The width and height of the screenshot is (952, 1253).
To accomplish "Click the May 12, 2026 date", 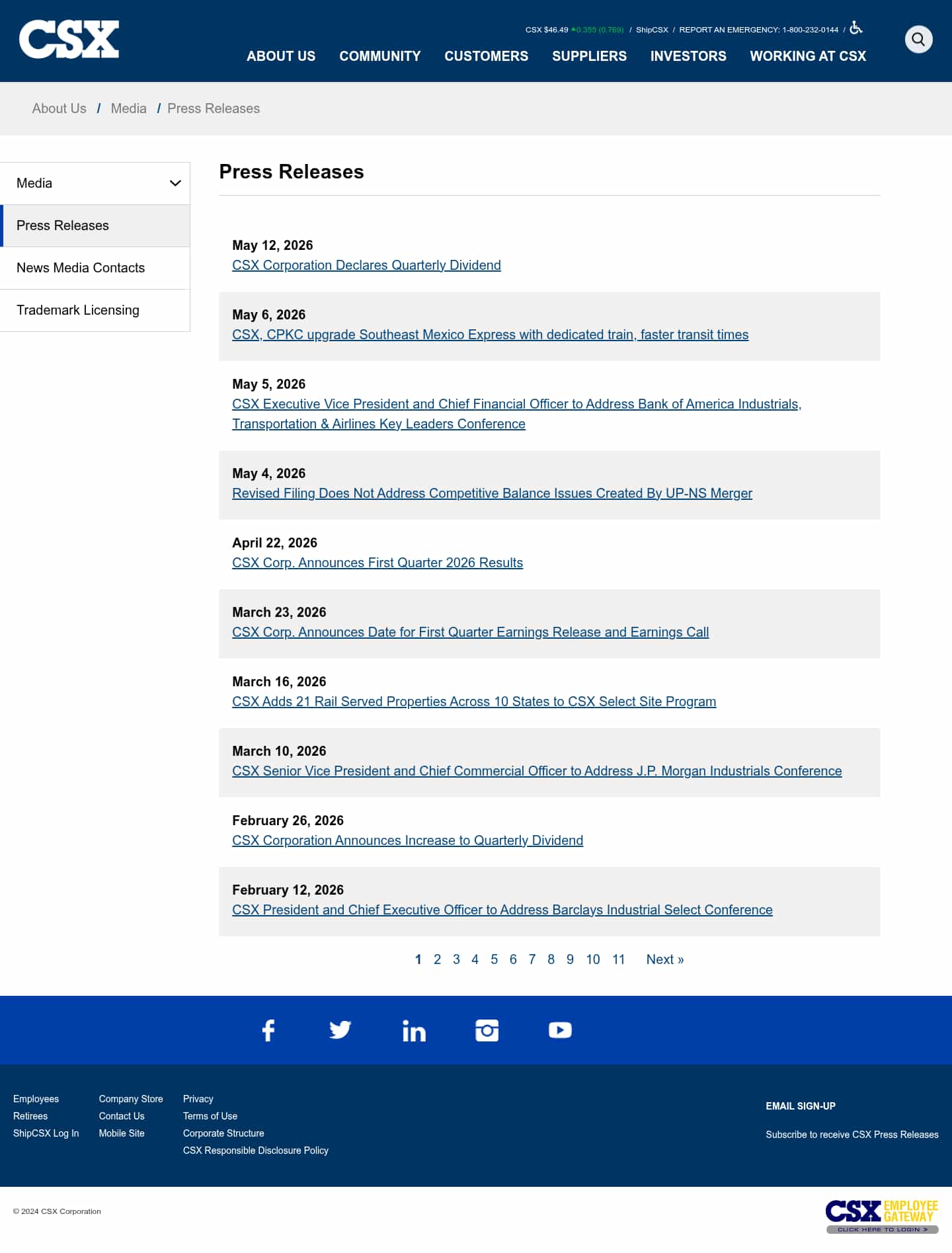I will click(x=272, y=245).
